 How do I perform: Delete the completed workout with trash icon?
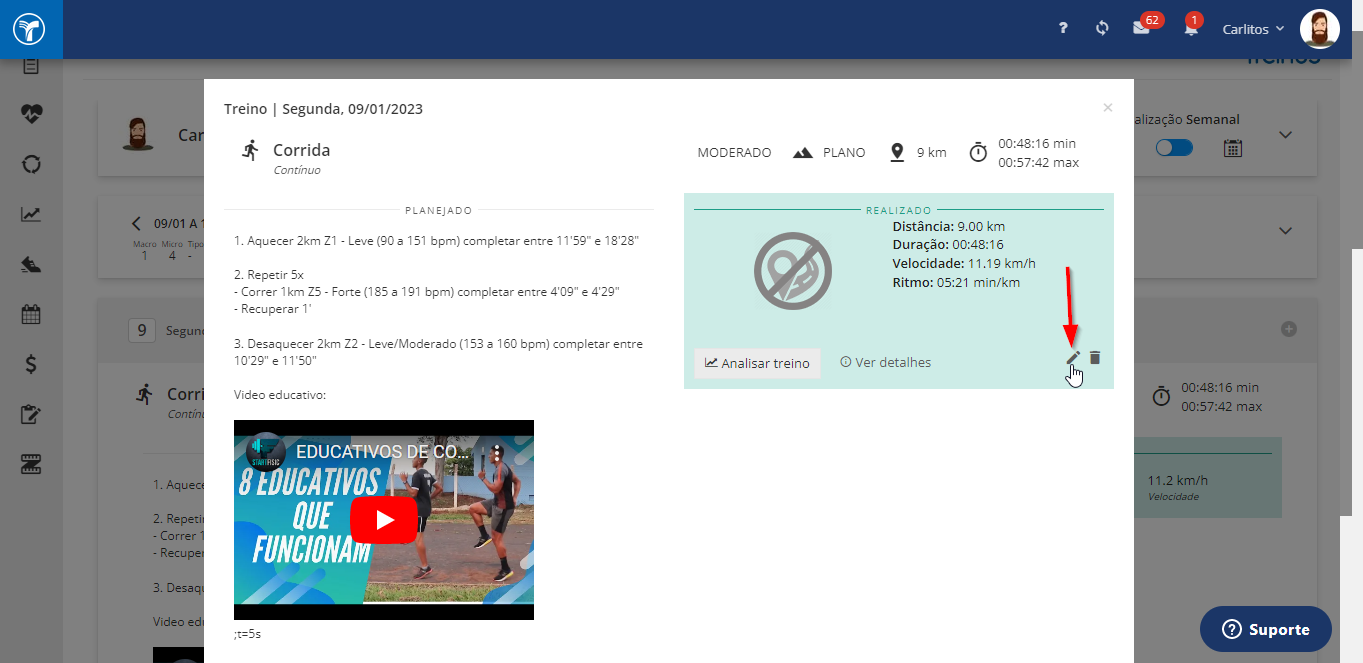click(x=1095, y=358)
